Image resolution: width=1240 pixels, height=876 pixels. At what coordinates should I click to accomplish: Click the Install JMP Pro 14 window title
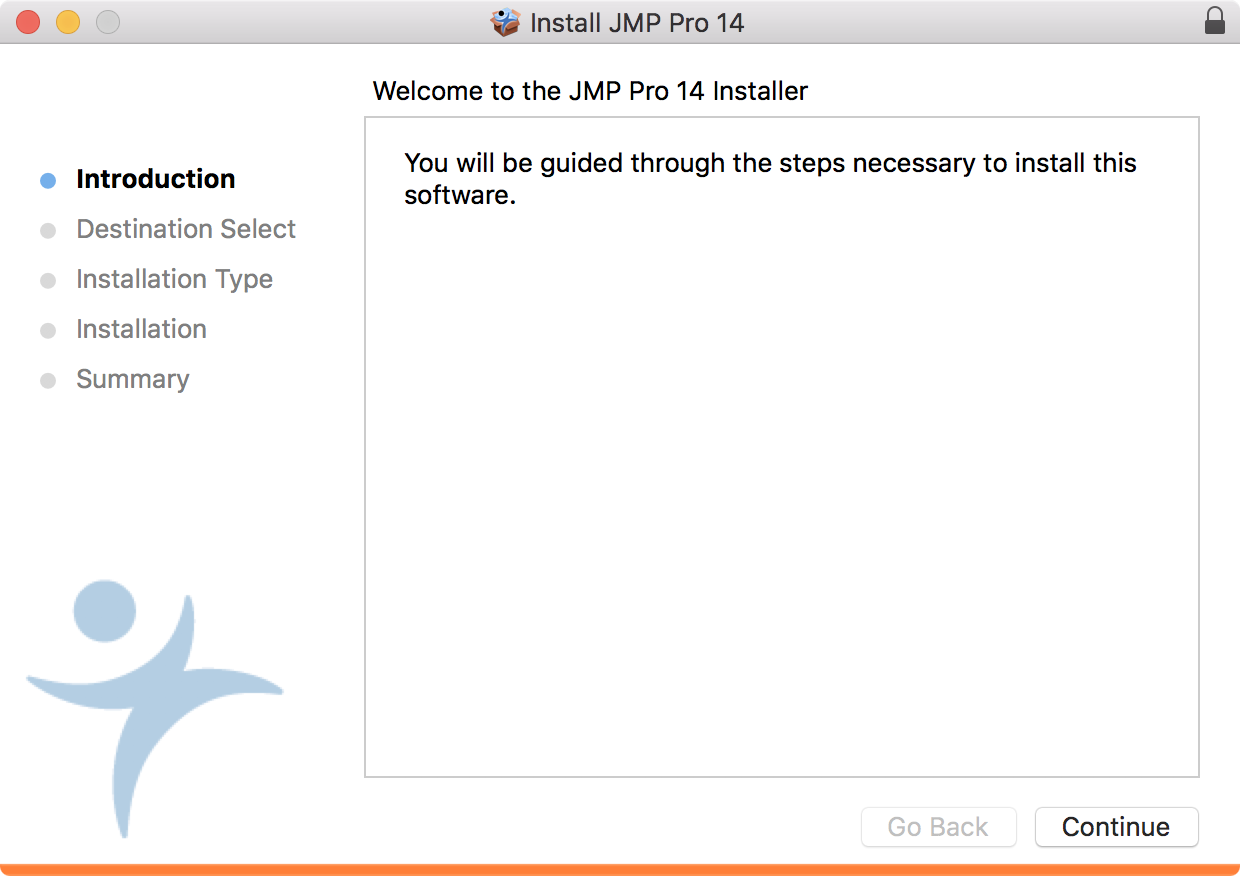635,22
